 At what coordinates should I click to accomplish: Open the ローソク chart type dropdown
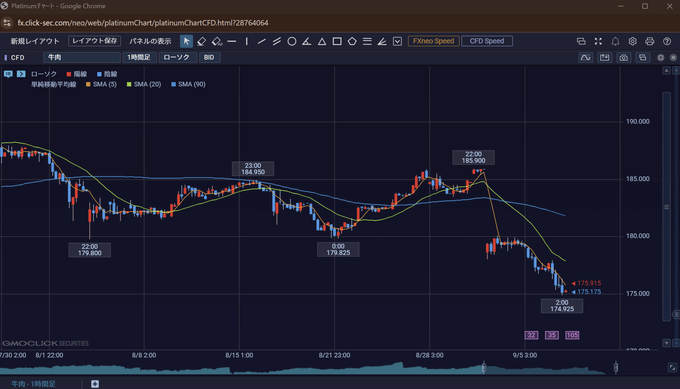(x=177, y=57)
